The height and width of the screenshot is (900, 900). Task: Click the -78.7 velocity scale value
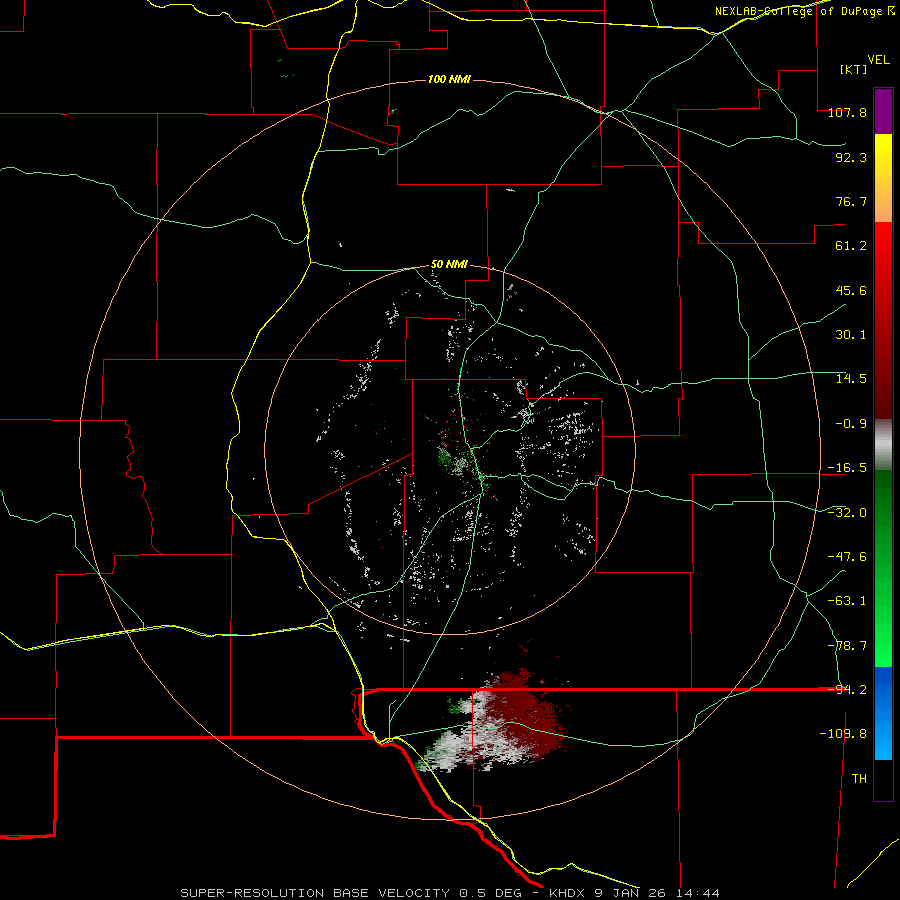click(847, 646)
